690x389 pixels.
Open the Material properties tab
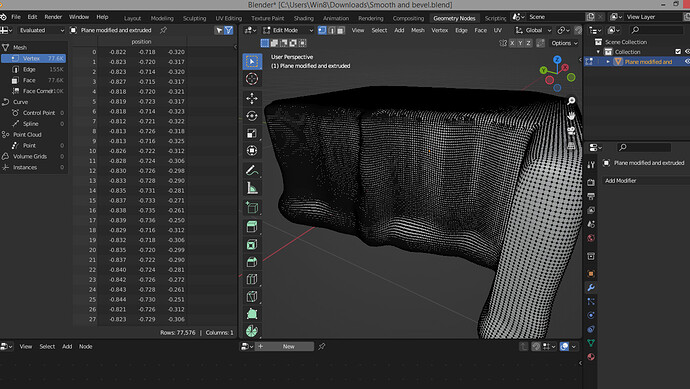tap(591, 357)
